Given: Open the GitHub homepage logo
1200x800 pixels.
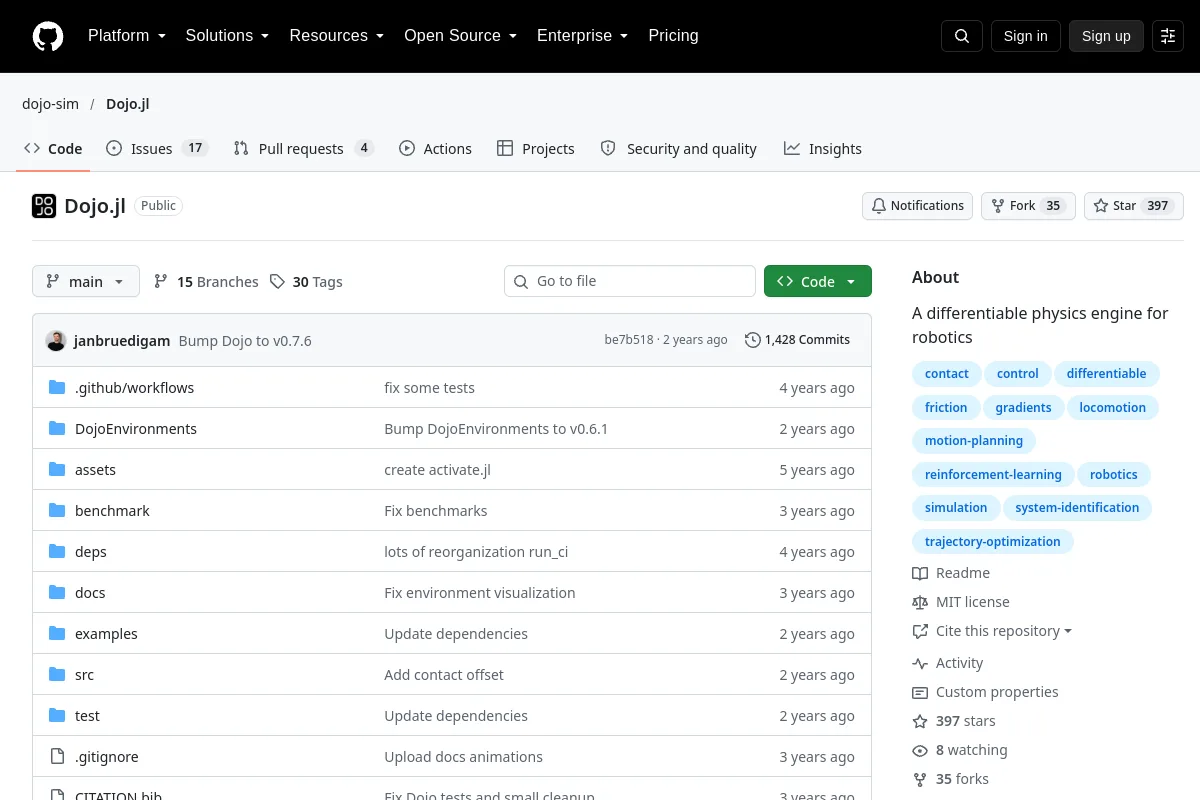Looking at the screenshot, I should [x=48, y=36].
